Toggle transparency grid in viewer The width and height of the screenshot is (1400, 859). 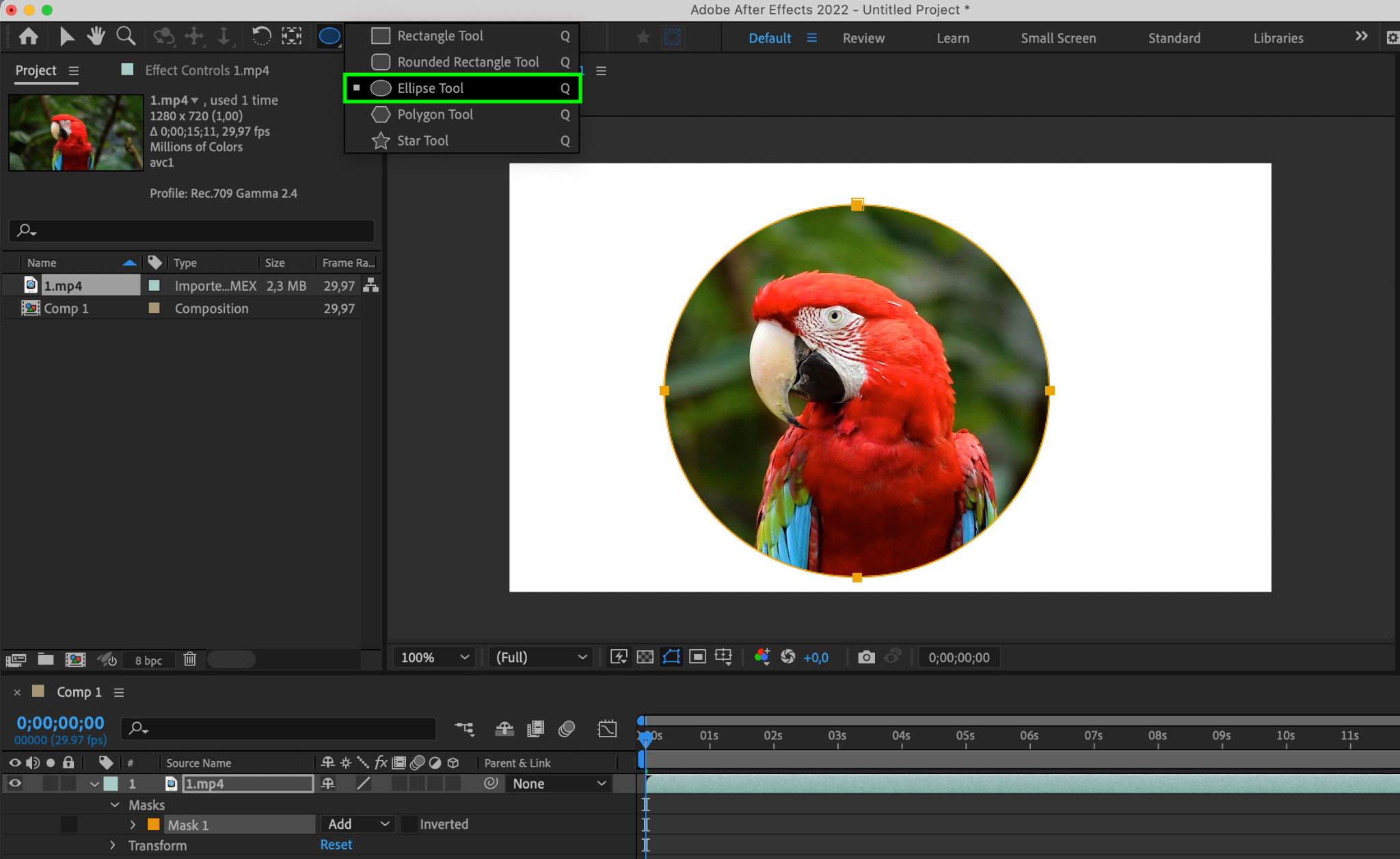[x=645, y=657]
